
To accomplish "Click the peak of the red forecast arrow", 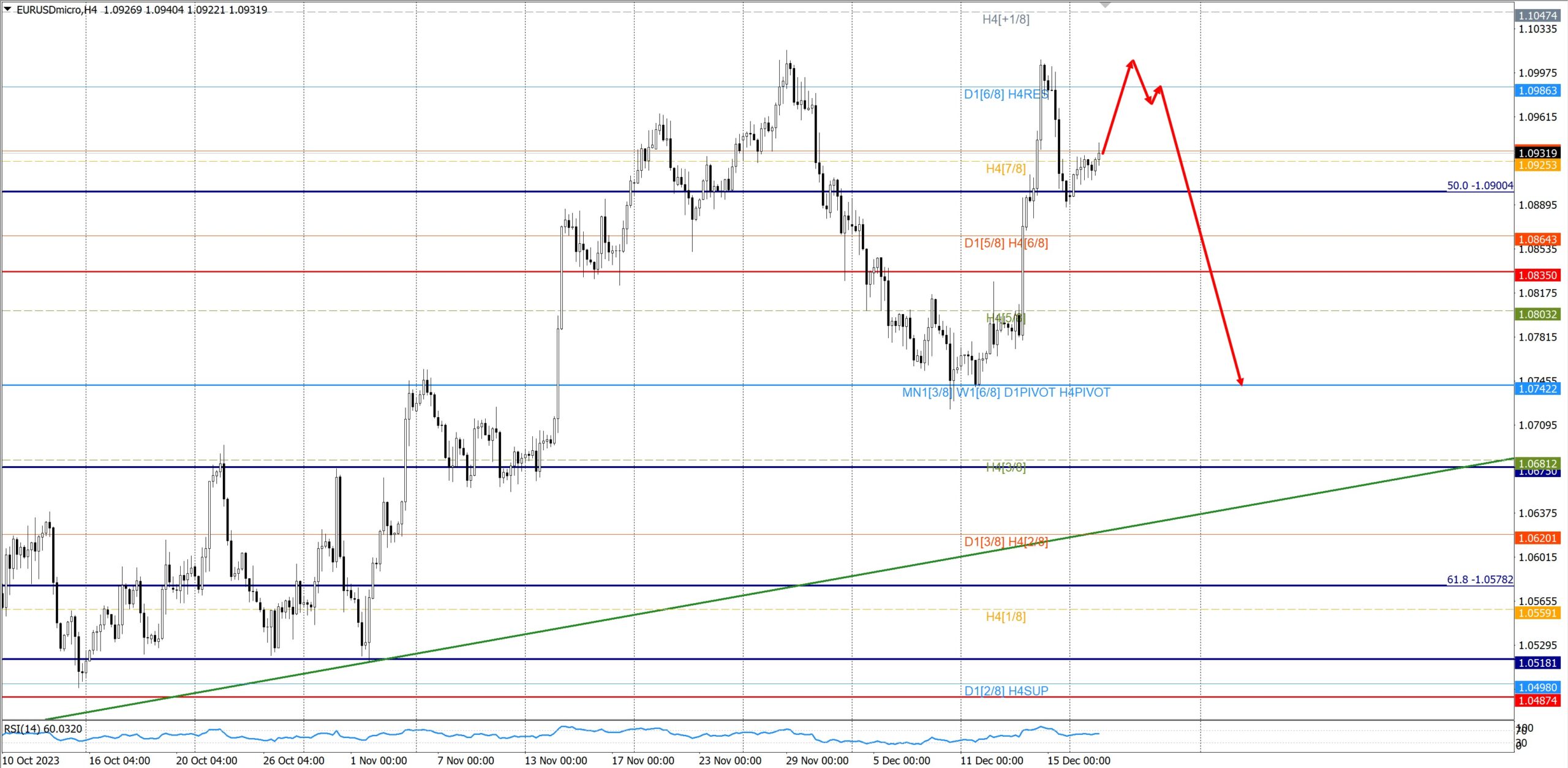I will click(1133, 61).
